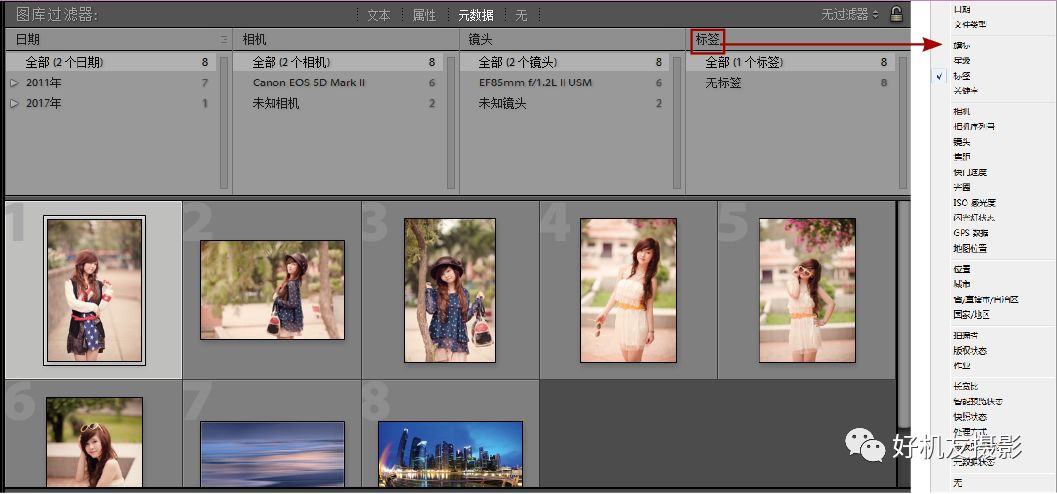Choose 相机序列号 in the column menu
Image resolution: width=1057 pixels, height=494 pixels.
[973, 126]
